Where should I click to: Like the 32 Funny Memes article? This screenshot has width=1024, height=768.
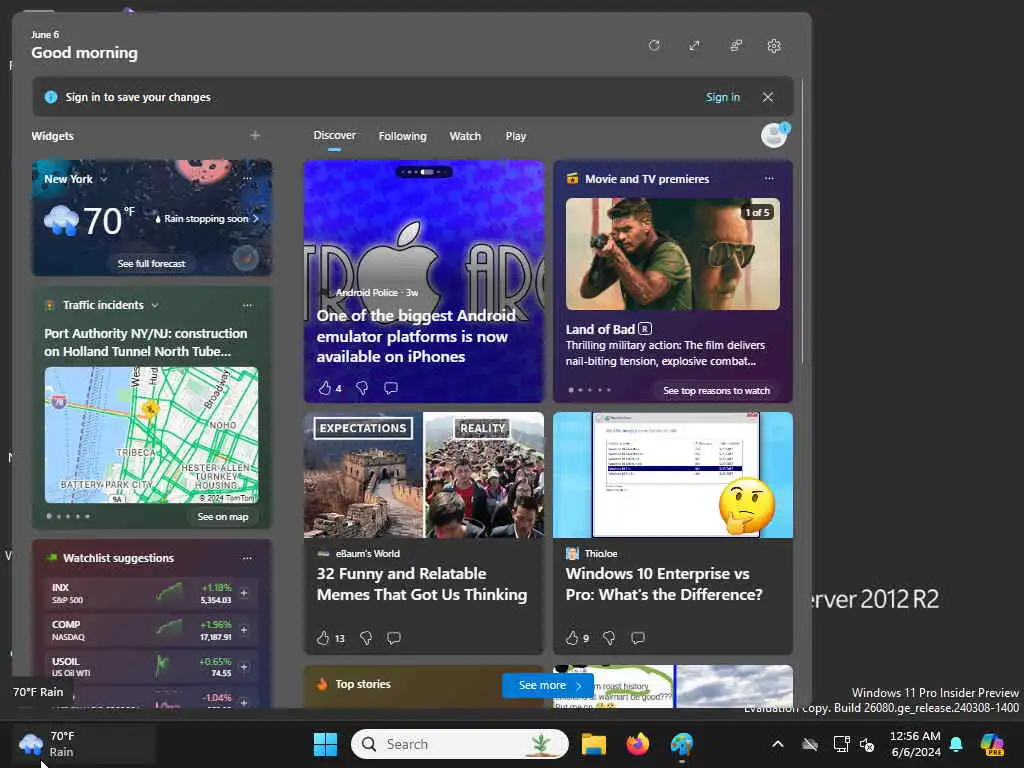(x=323, y=638)
